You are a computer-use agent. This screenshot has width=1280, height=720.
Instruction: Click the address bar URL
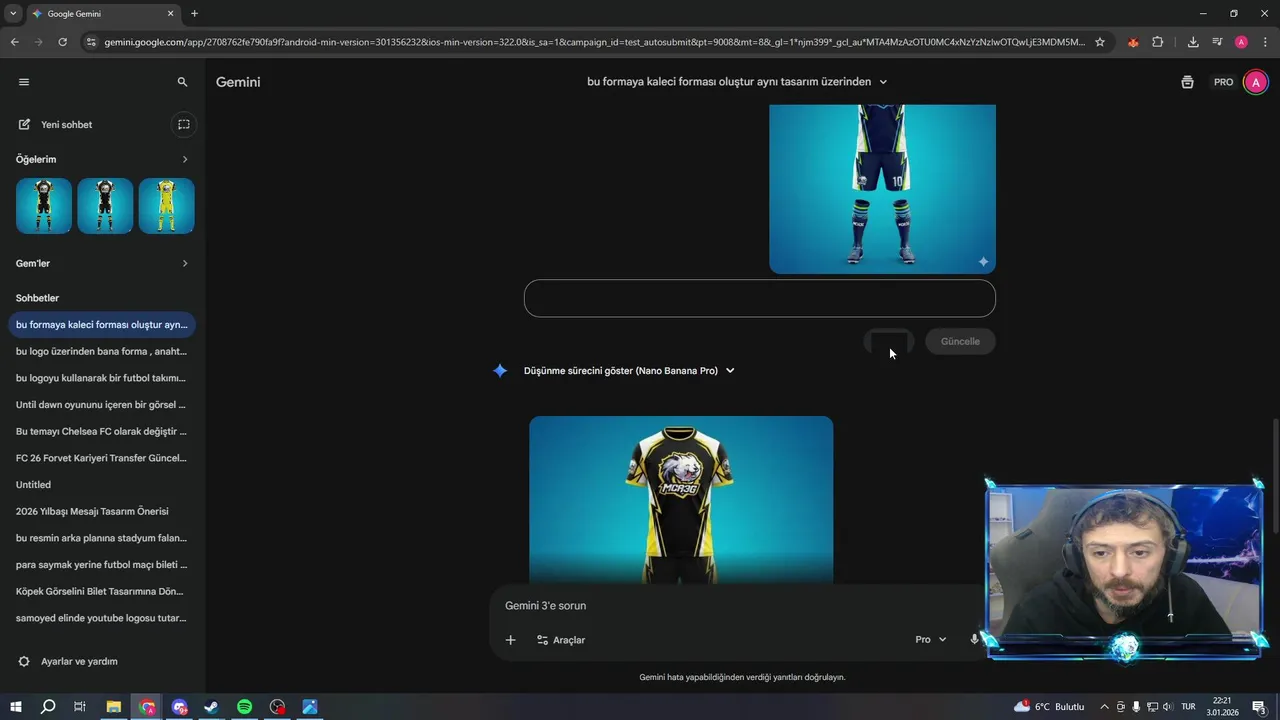coord(594,42)
